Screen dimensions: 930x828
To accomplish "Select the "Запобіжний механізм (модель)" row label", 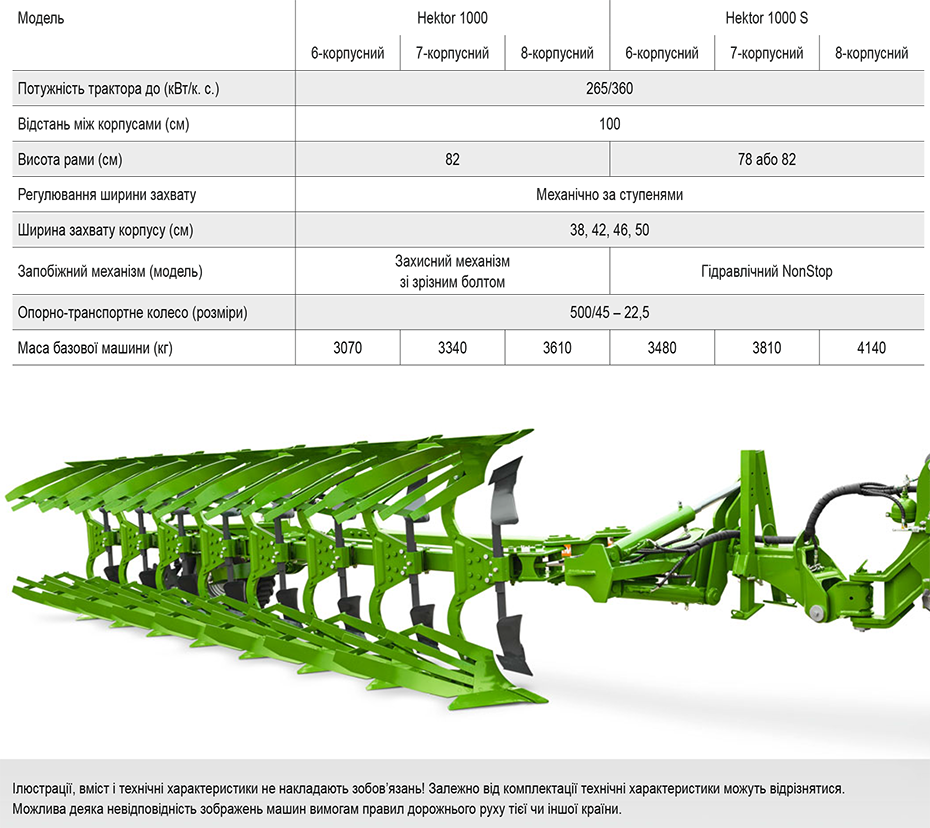I will tap(110, 272).
